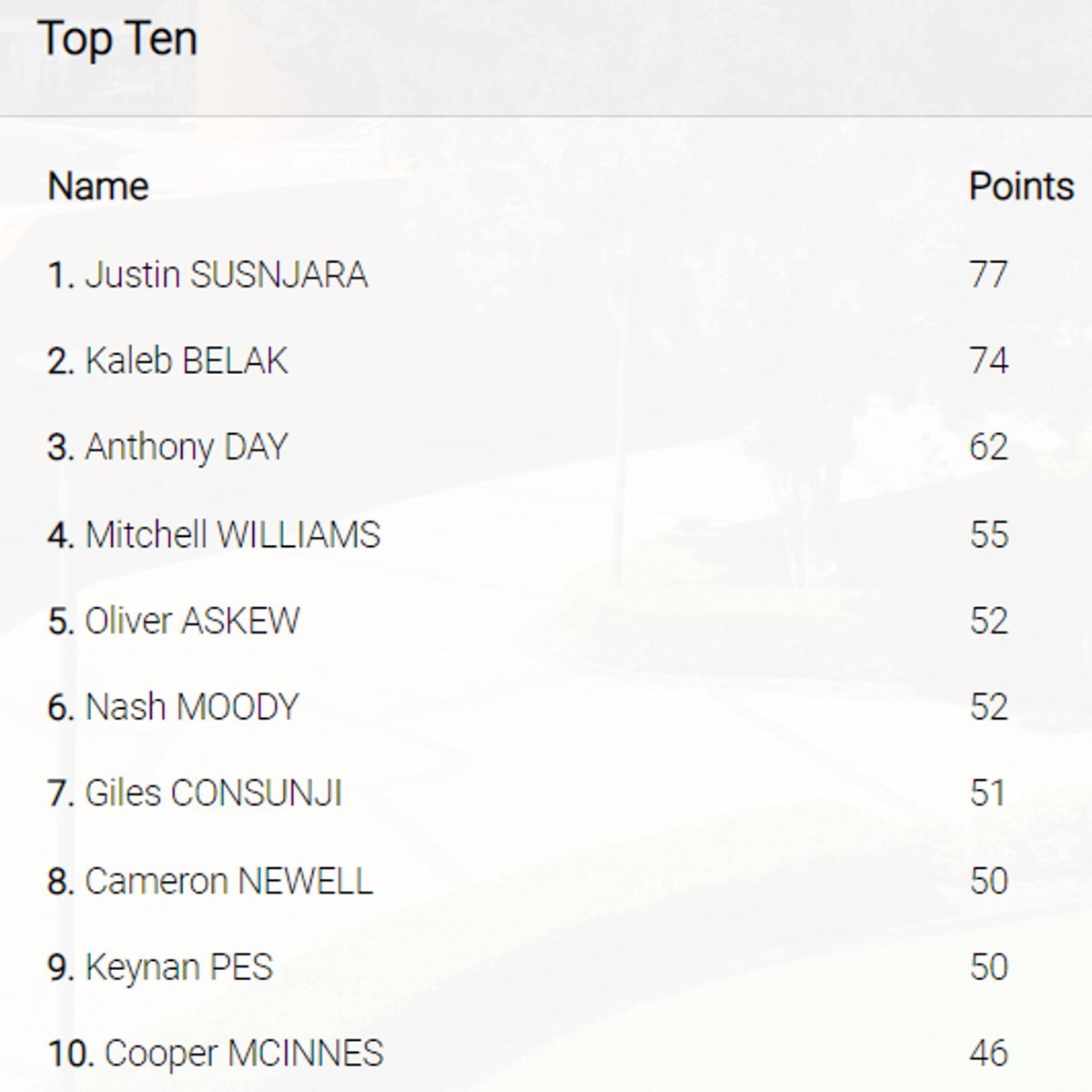Click Cameron NEWELL in standings
The width and height of the screenshot is (1092, 1092).
coord(228,881)
